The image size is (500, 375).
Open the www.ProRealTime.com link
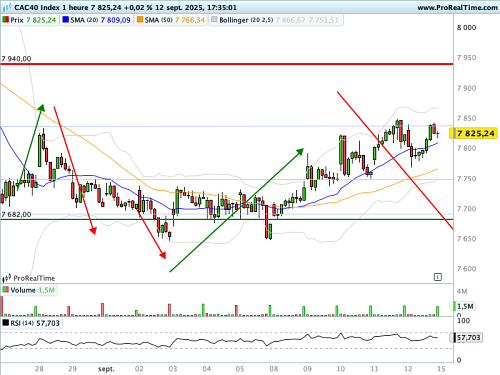[457, 7]
